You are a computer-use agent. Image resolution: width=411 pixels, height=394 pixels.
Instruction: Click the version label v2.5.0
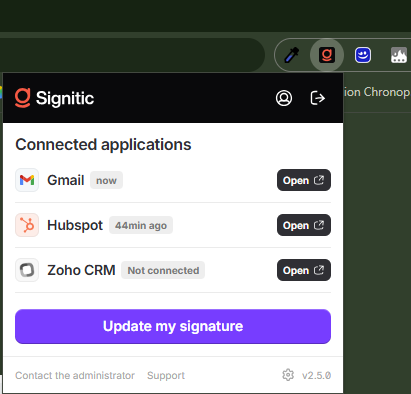tap(316, 375)
